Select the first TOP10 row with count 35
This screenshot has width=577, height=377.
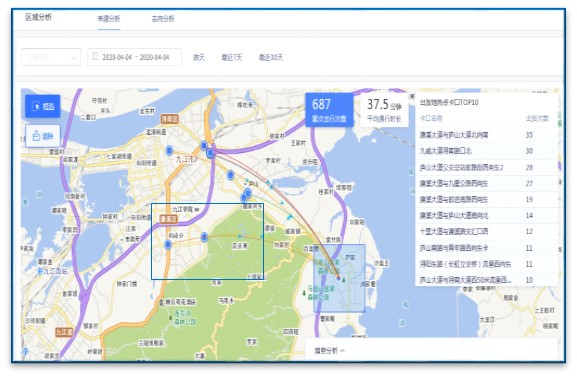tap(486, 135)
